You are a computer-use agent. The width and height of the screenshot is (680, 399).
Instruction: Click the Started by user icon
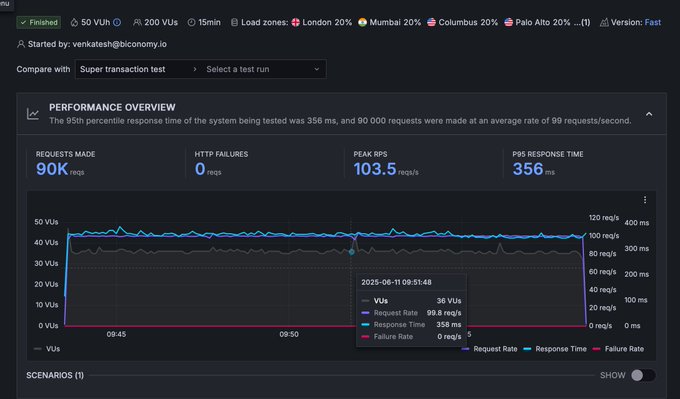pos(20,44)
